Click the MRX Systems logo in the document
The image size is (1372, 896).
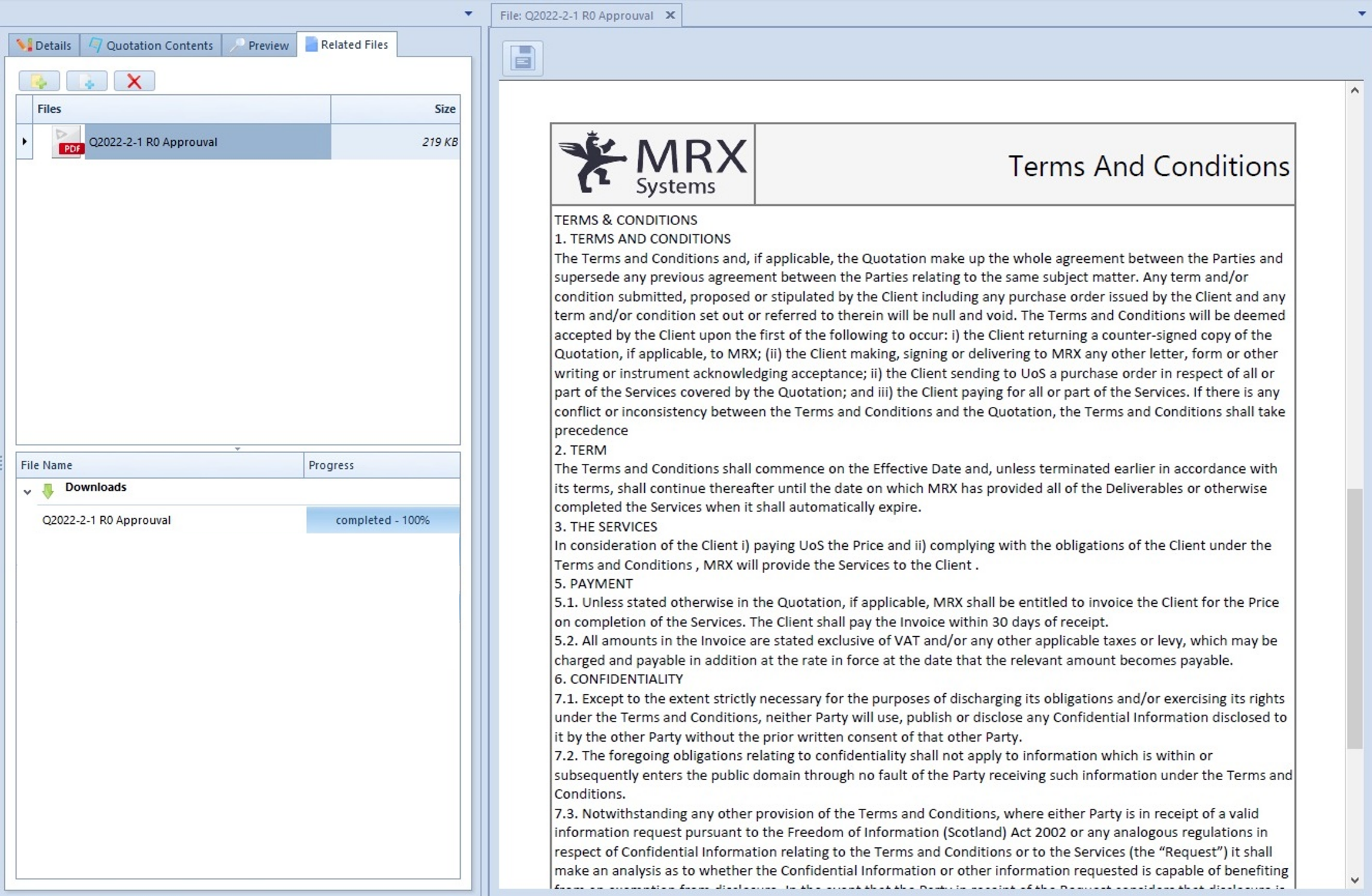pyautogui.click(x=653, y=164)
